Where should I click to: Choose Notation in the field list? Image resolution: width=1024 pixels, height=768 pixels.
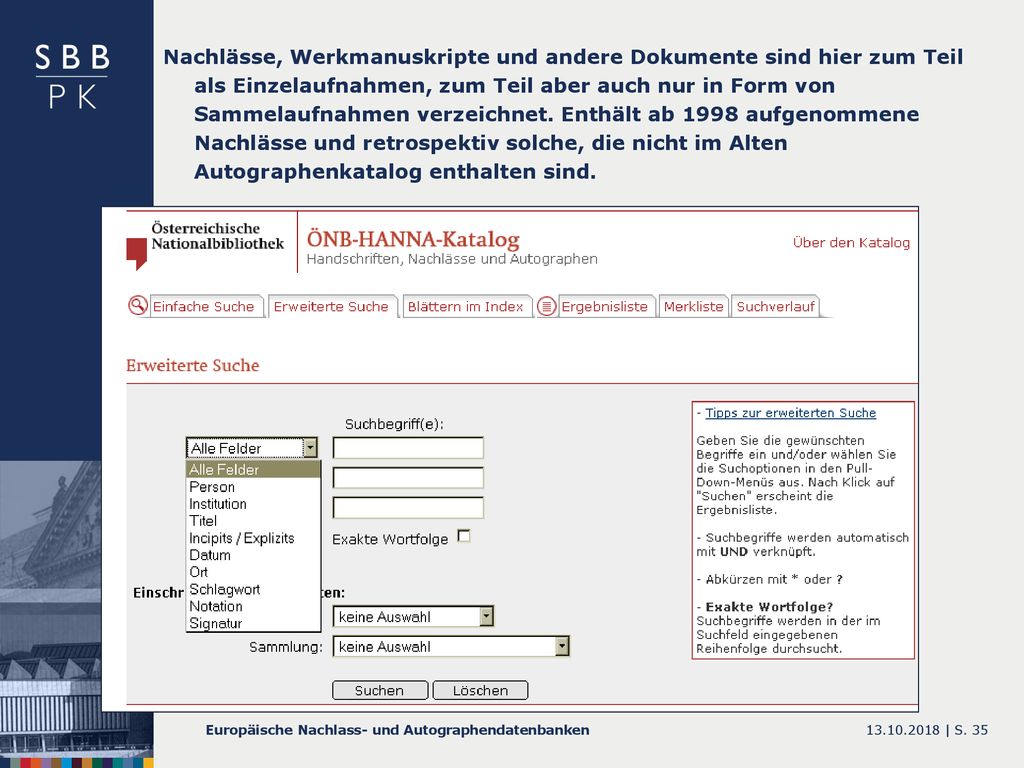coord(253,606)
